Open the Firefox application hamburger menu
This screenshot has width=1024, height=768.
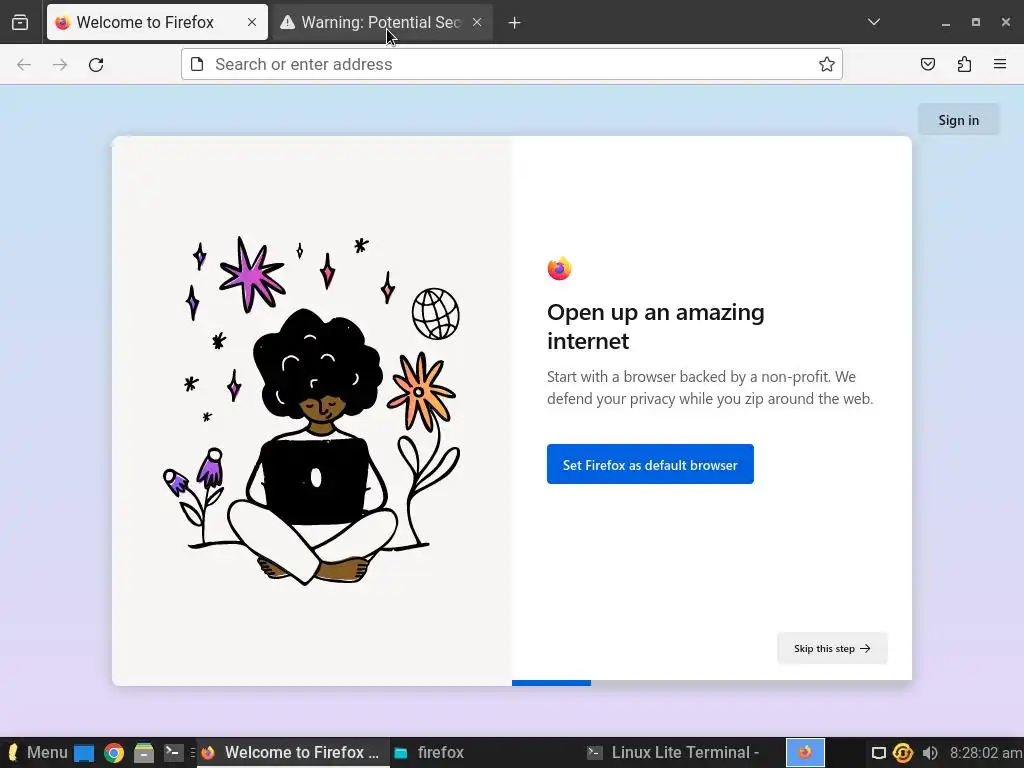pos(1000,64)
